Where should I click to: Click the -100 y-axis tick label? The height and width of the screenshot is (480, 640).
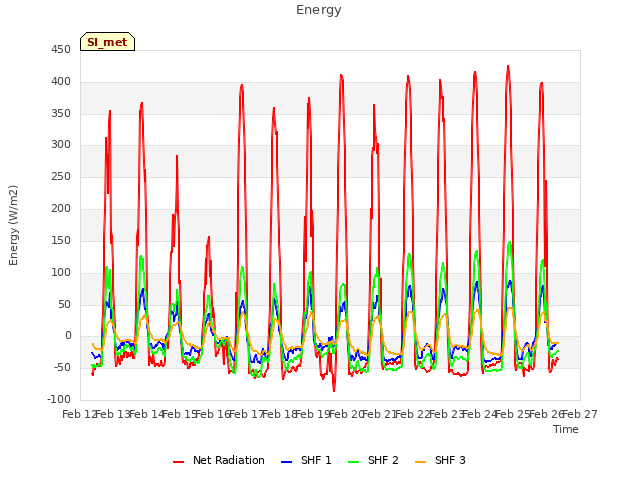(x=59, y=399)
